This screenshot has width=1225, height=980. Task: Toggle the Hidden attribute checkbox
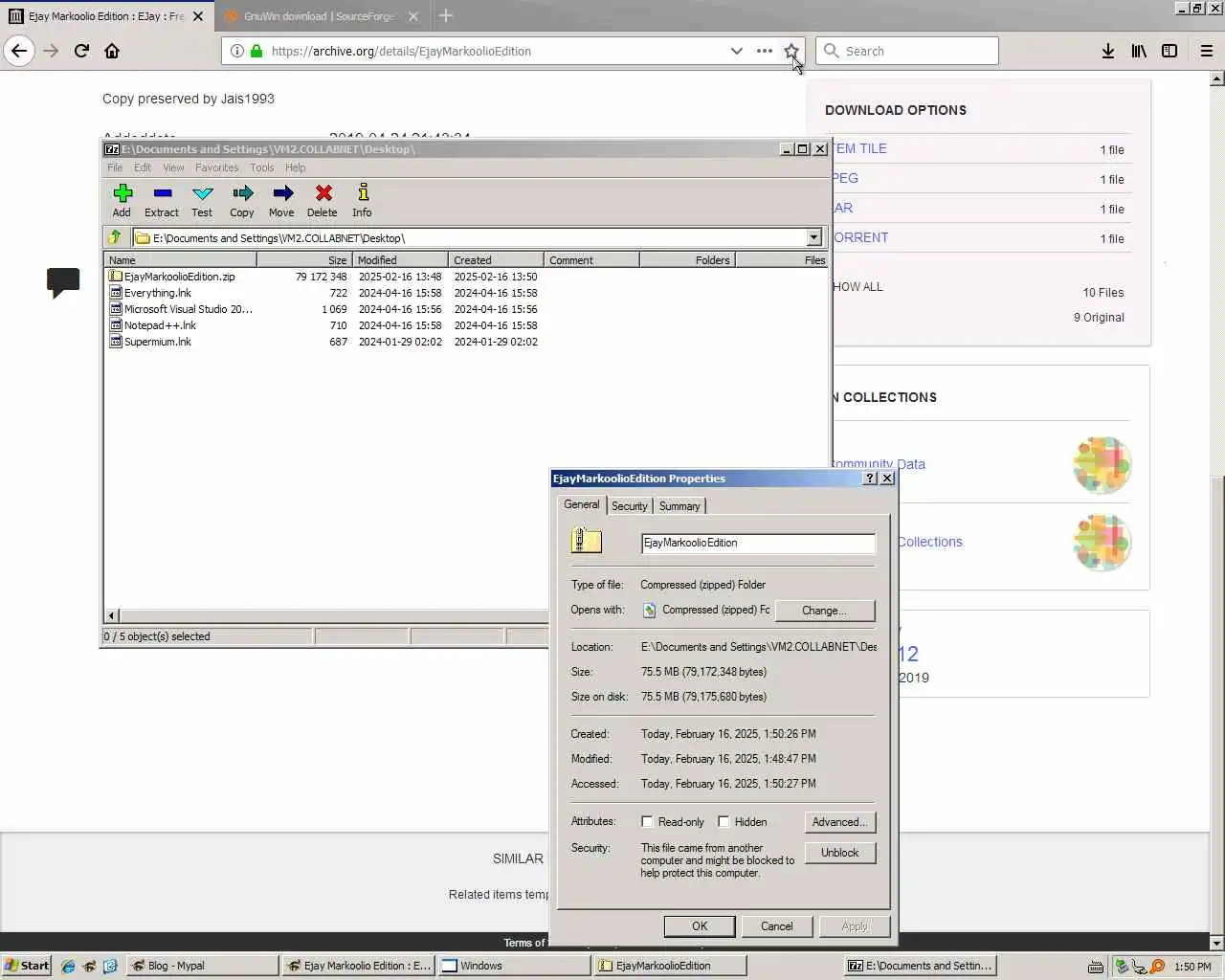pos(724,821)
